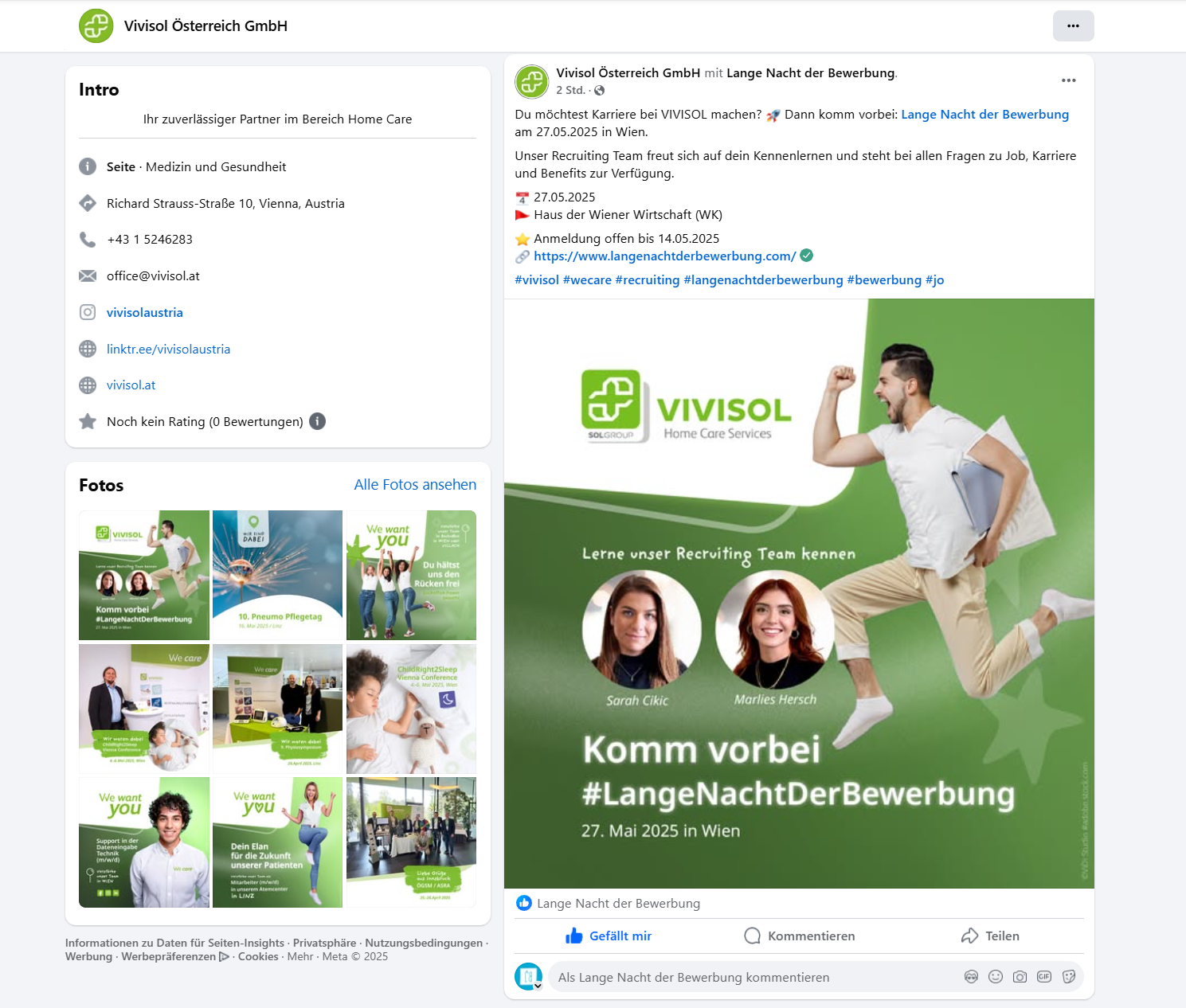Click the Lange Nacht der Bewerbung reaction name
This screenshot has width=1186, height=1008.
click(x=618, y=903)
